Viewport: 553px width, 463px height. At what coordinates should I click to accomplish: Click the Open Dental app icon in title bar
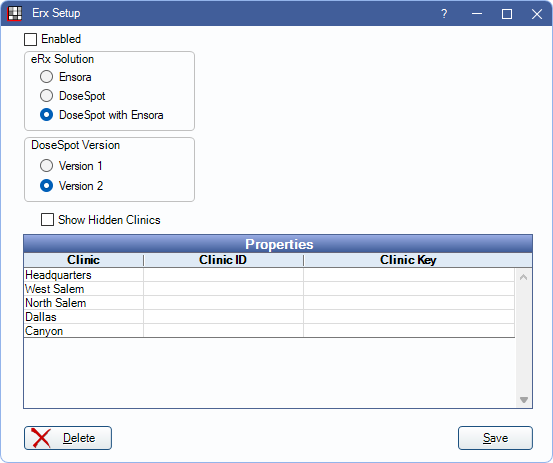[14, 14]
